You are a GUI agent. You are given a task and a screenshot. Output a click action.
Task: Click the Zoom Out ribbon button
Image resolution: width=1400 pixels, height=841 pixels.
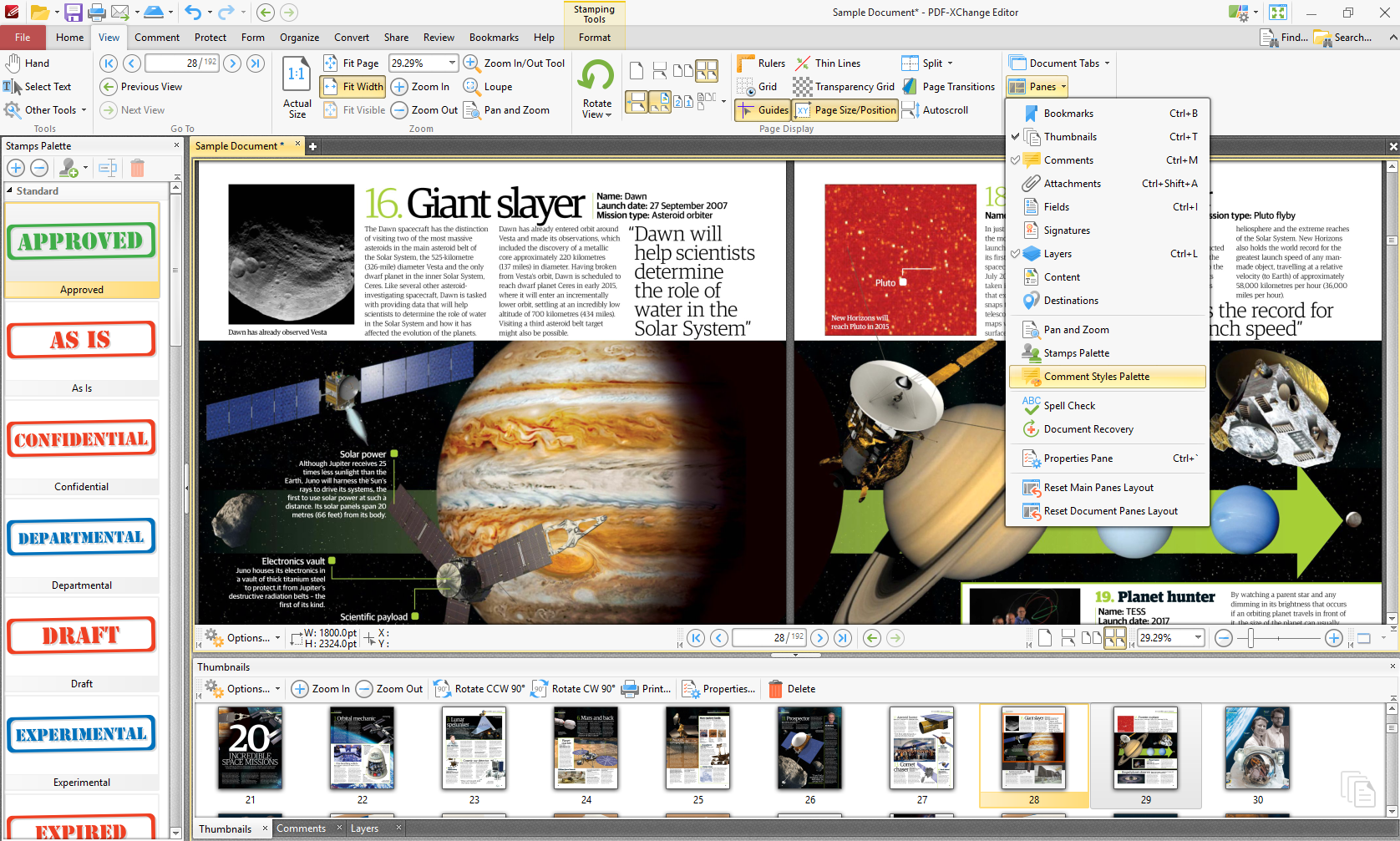click(x=424, y=110)
